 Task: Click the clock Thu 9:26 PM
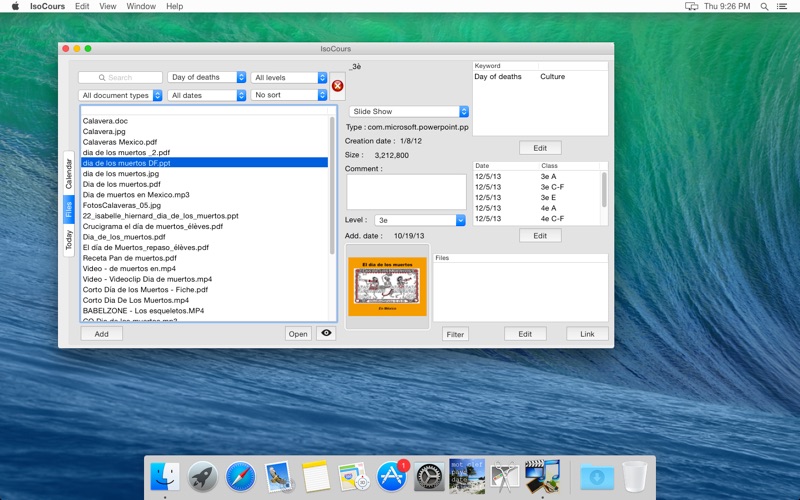point(727,6)
